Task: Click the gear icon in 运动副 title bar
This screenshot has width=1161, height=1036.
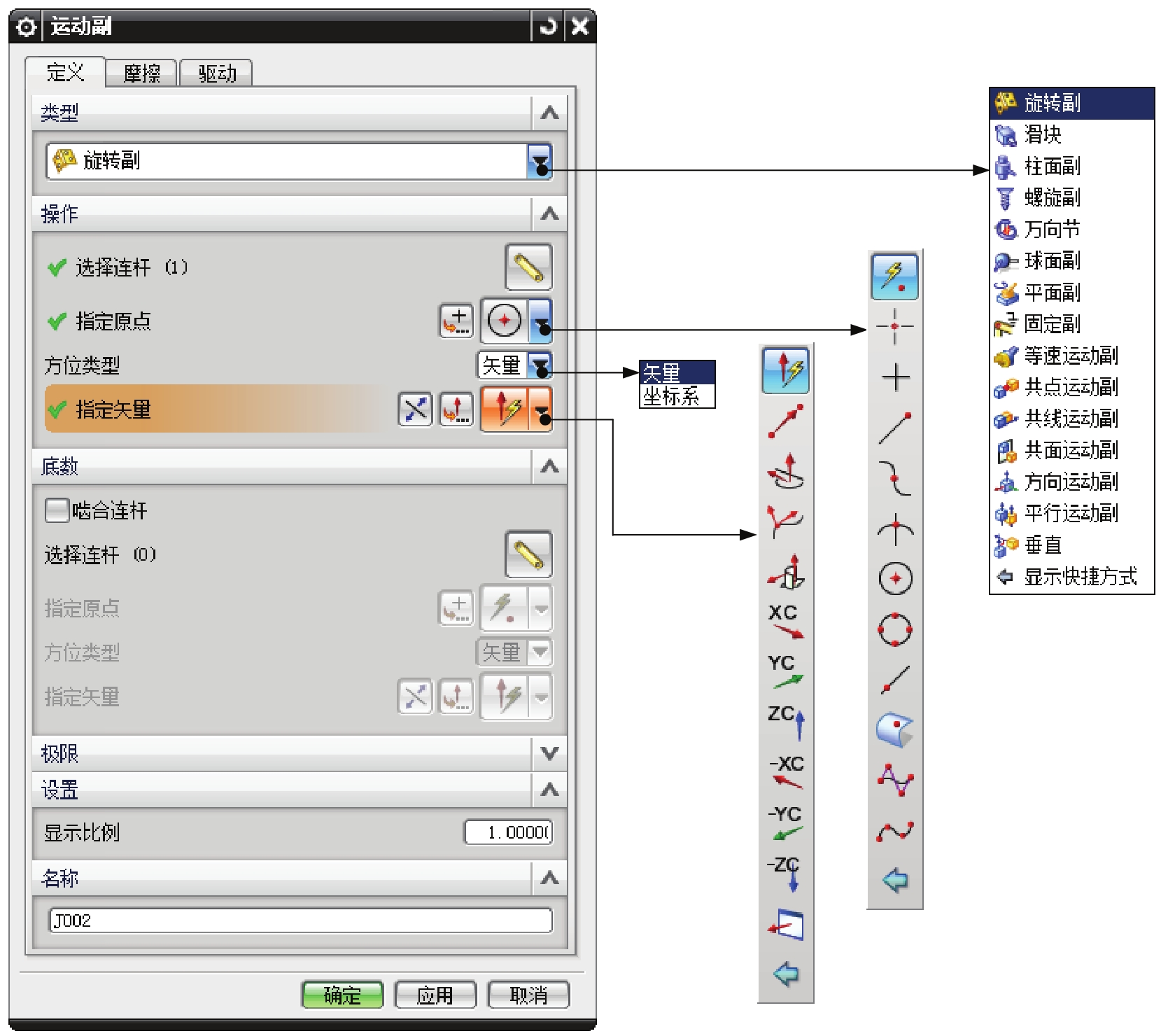Action: point(26,27)
